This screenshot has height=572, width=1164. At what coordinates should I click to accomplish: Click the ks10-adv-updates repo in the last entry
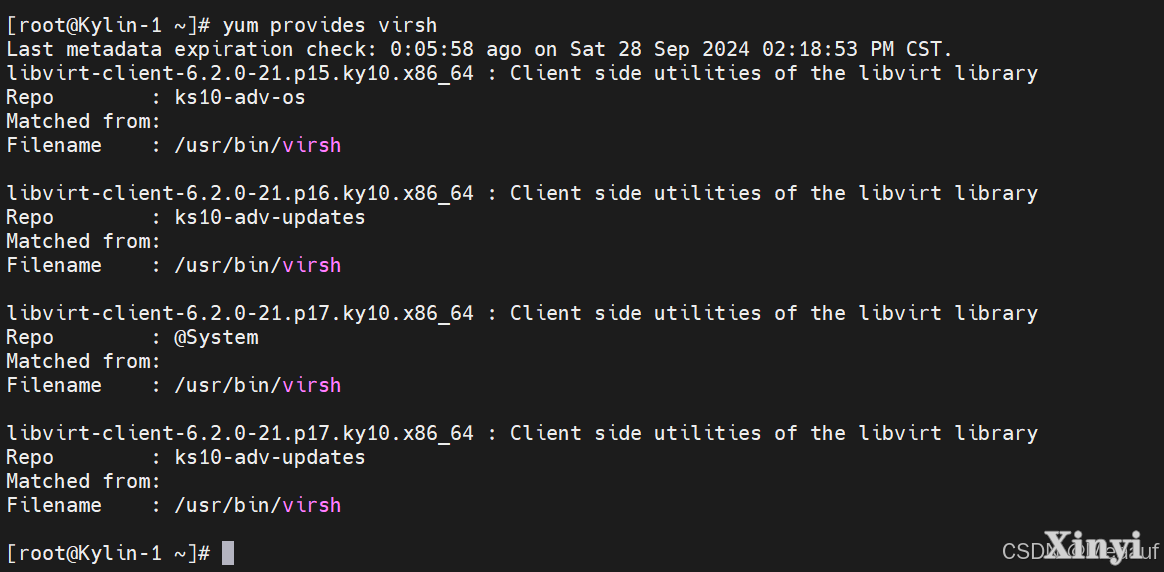tap(269, 458)
